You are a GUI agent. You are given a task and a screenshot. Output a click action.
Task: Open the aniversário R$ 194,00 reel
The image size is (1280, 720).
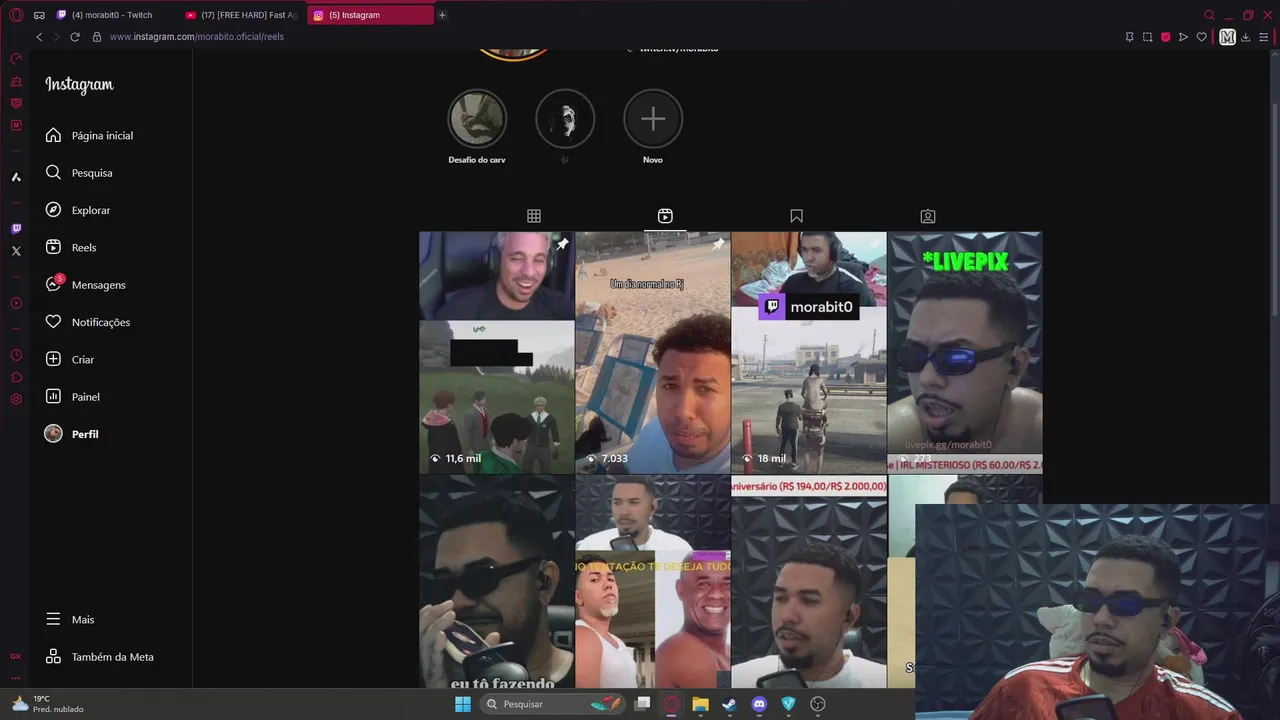[809, 581]
